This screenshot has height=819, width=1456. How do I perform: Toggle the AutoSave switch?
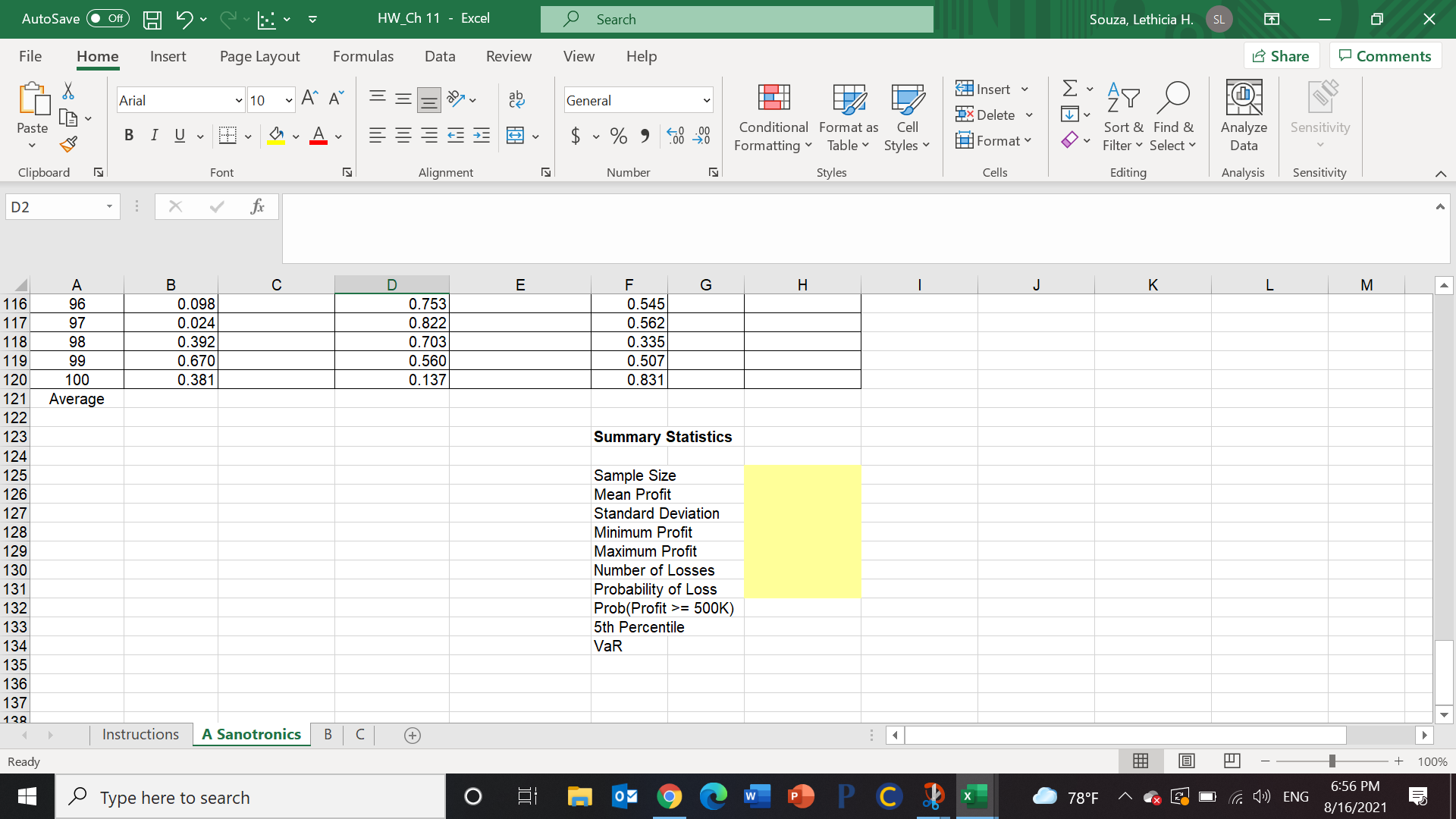click(x=108, y=19)
